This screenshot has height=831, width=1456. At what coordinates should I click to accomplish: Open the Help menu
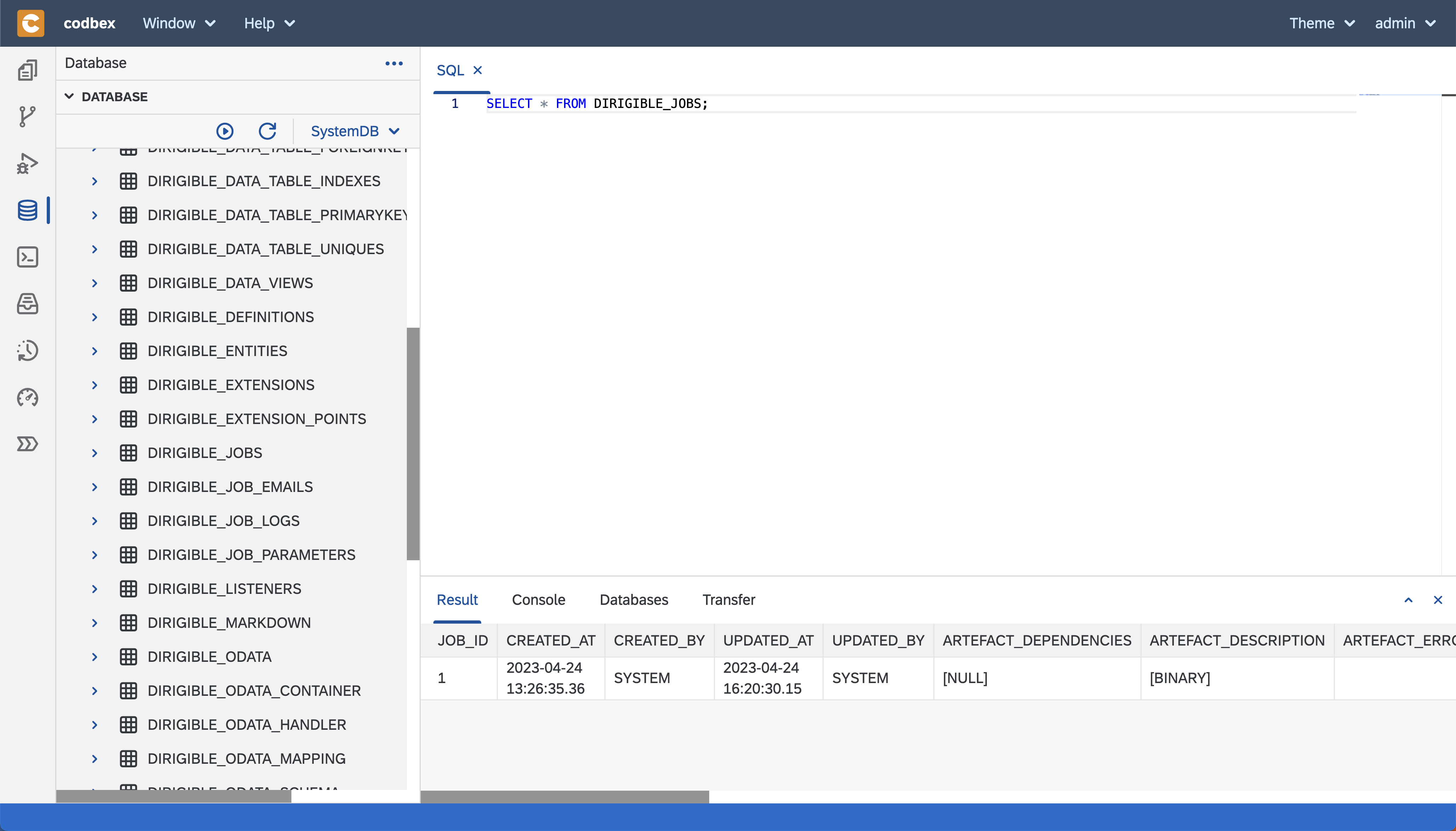pyautogui.click(x=269, y=23)
